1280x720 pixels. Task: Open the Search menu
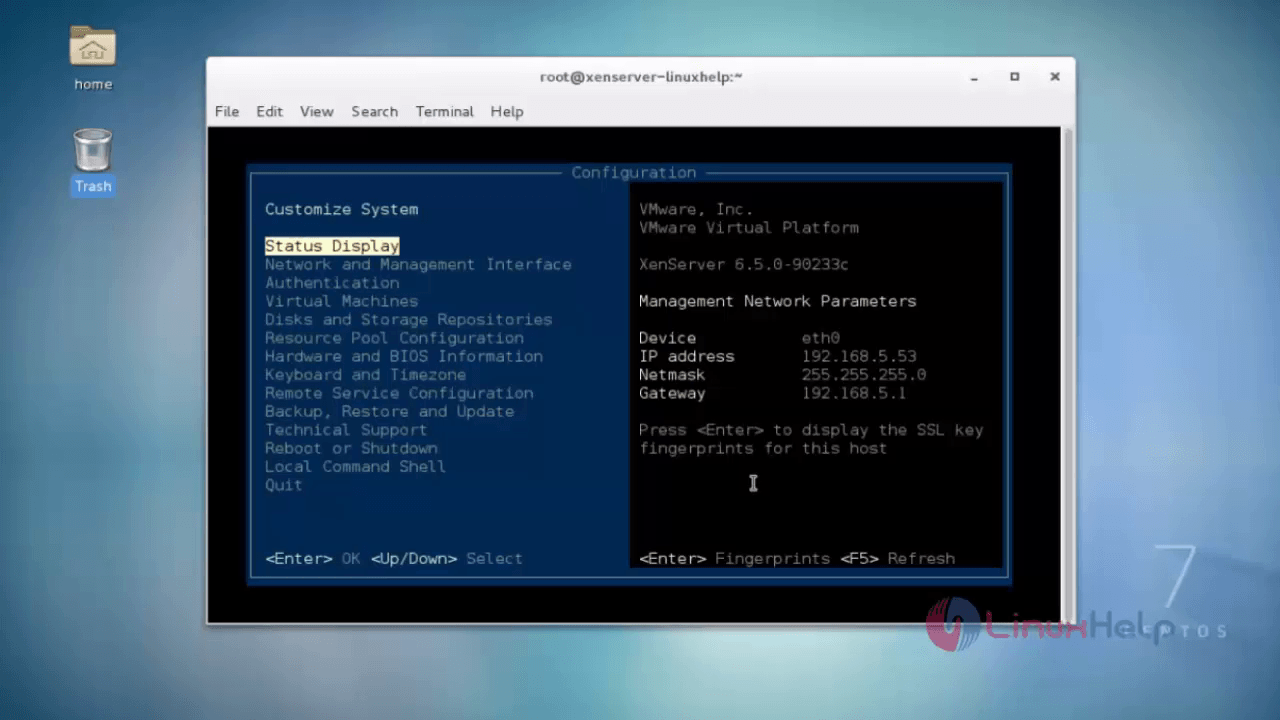(375, 111)
